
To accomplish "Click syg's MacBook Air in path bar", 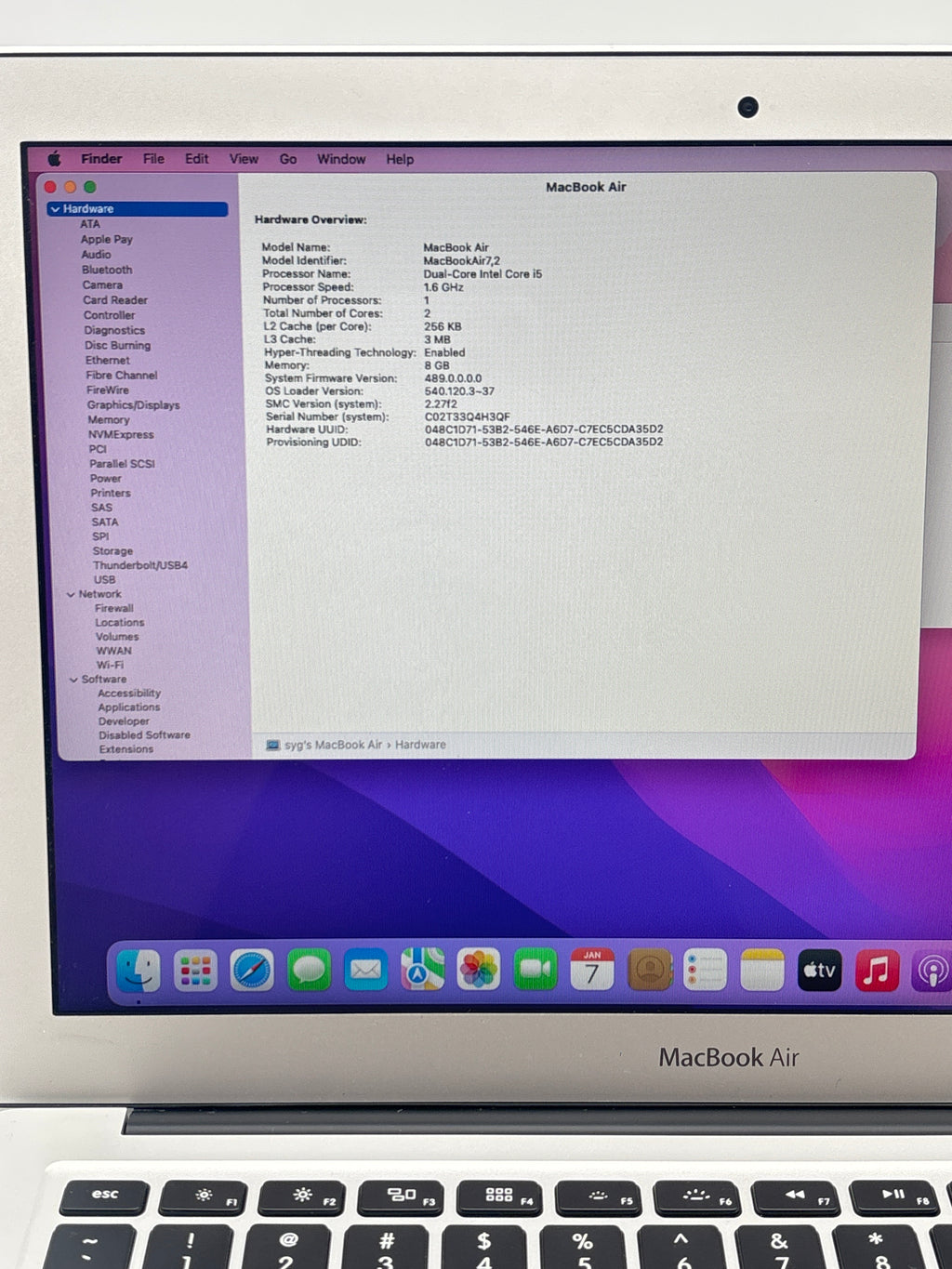I will [x=333, y=745].
